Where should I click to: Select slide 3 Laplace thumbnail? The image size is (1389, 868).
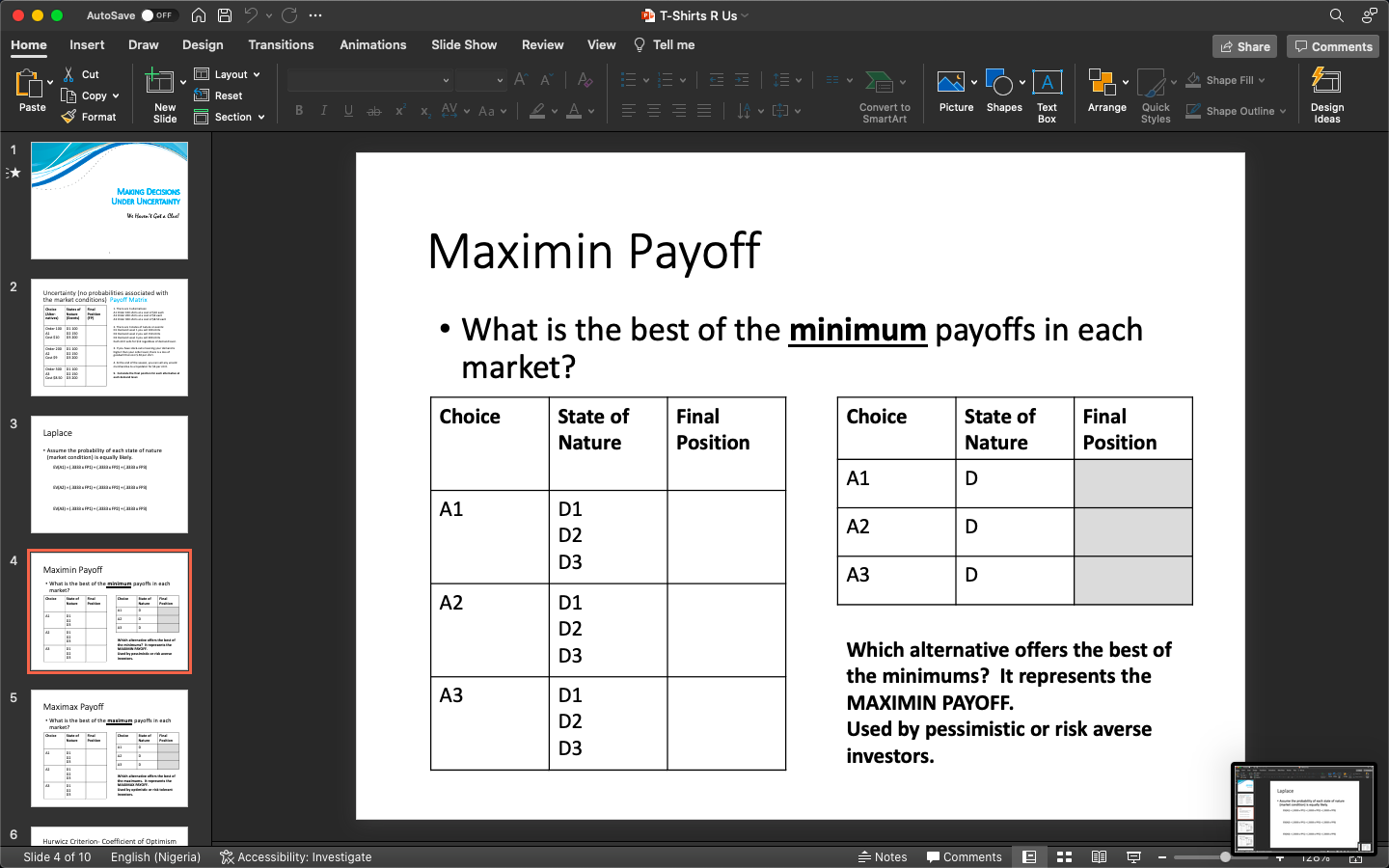pyautogui.click(x=109, y=475)
